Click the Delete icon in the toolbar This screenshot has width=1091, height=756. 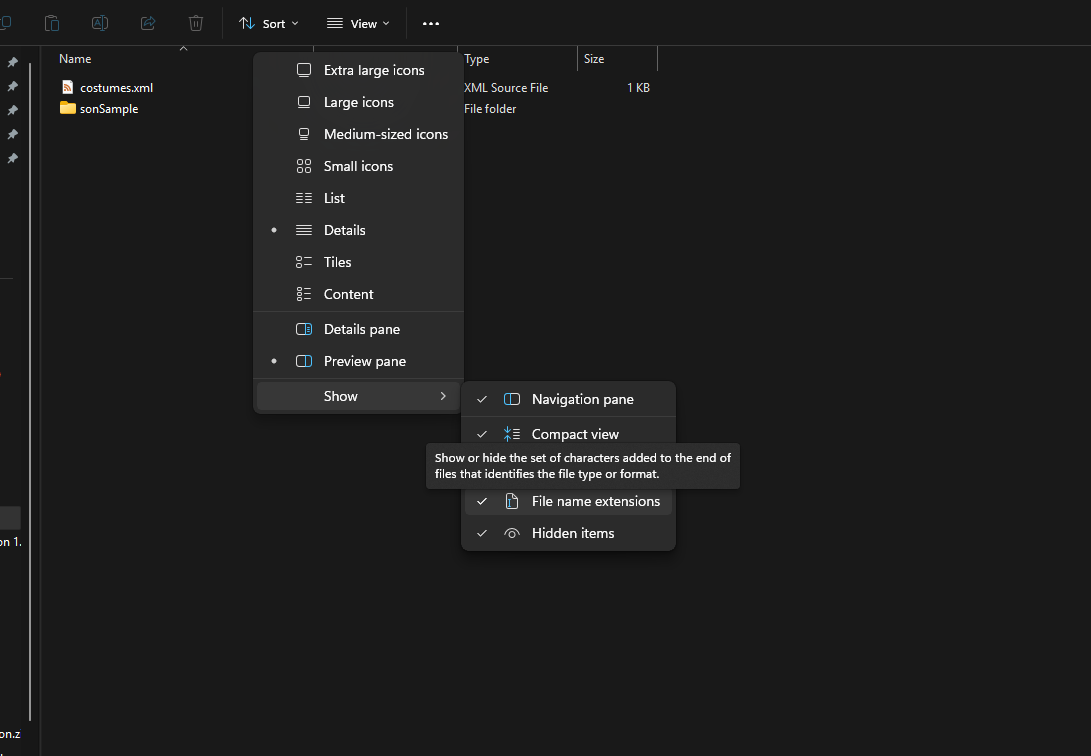tap(196, 23)
